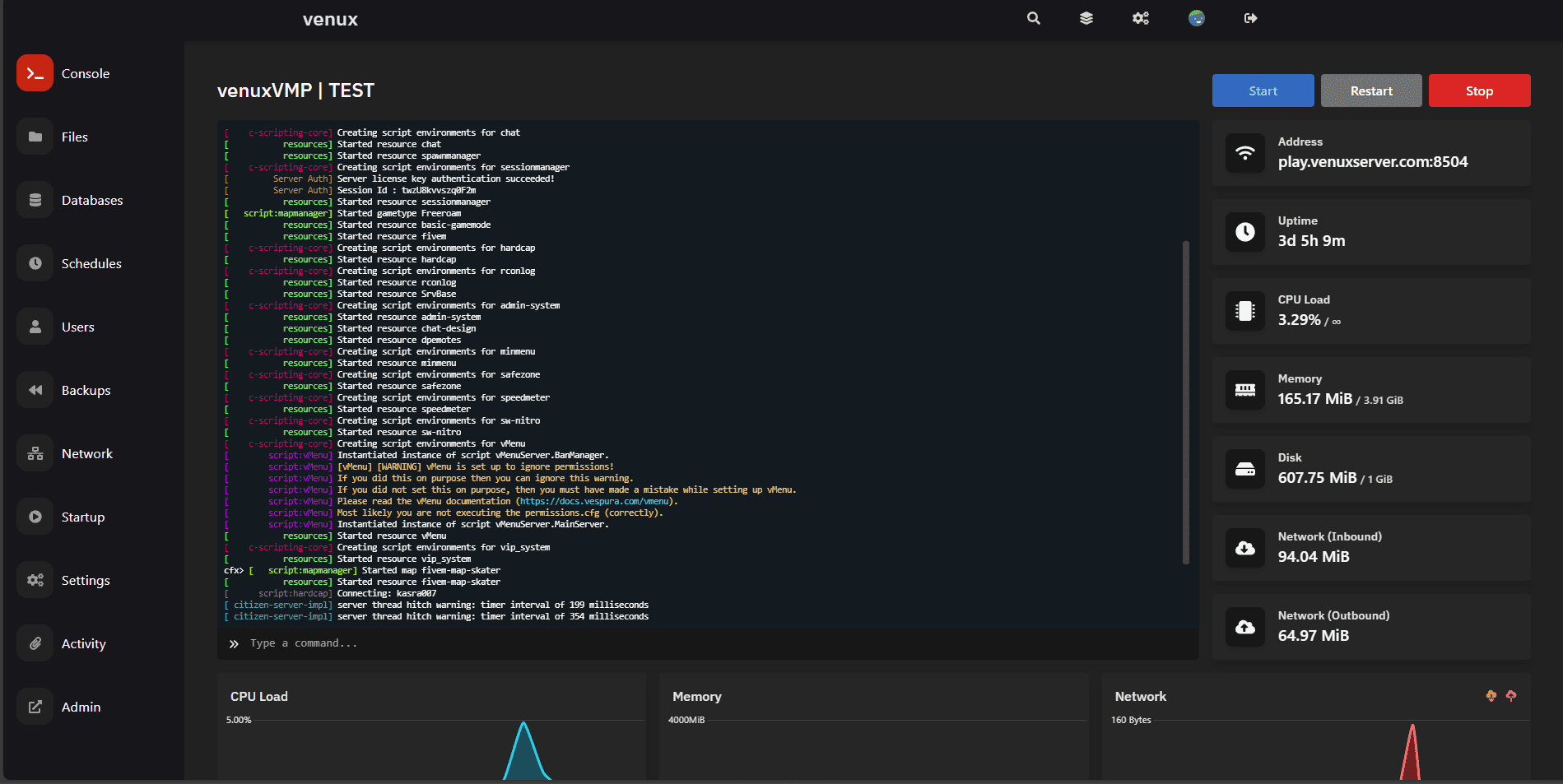Click the sign out arrow icon
Screen dimensions: 1563x784
[x=1250, y=18]
